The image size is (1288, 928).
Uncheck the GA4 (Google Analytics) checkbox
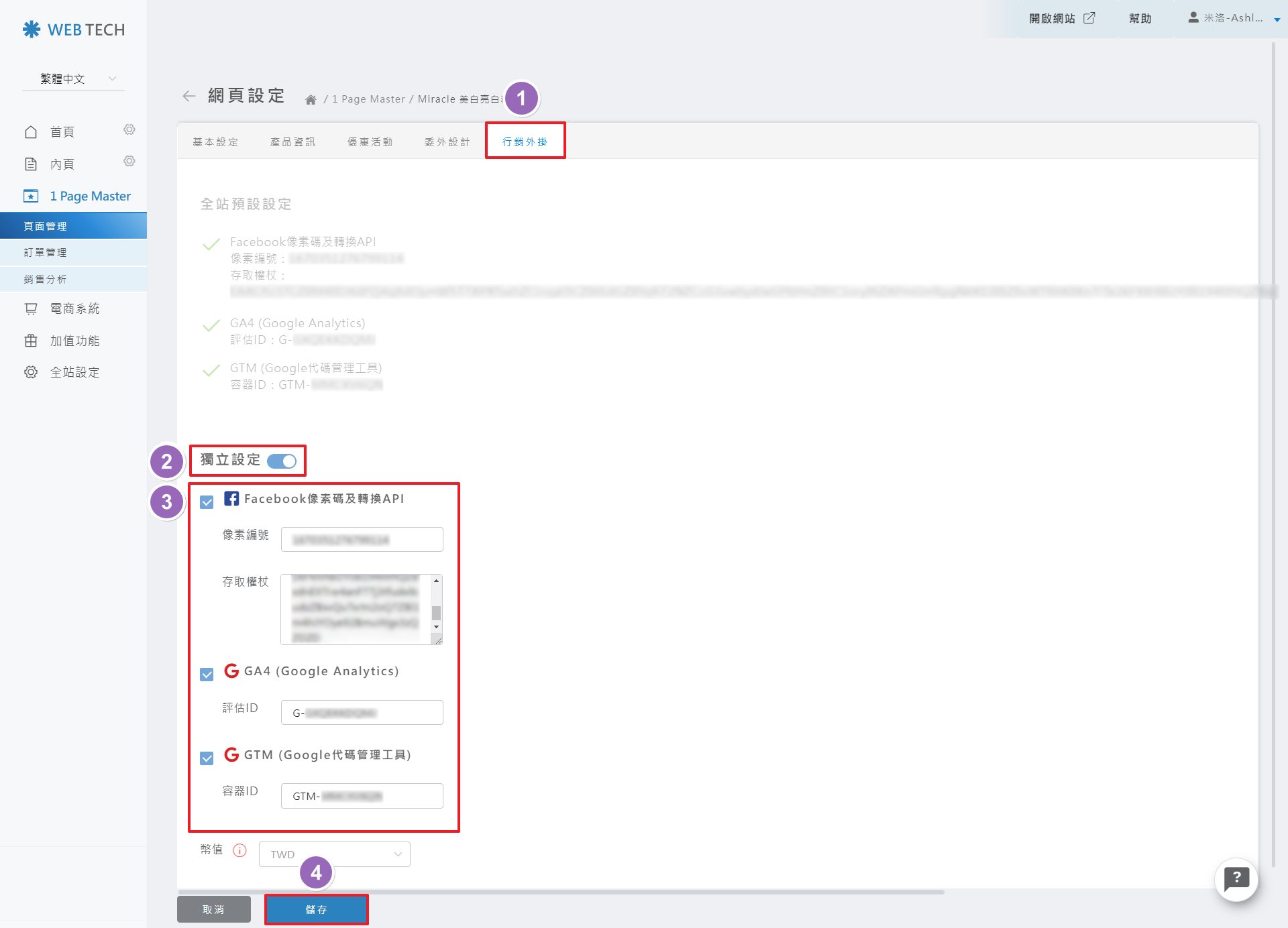coord(207,674)
